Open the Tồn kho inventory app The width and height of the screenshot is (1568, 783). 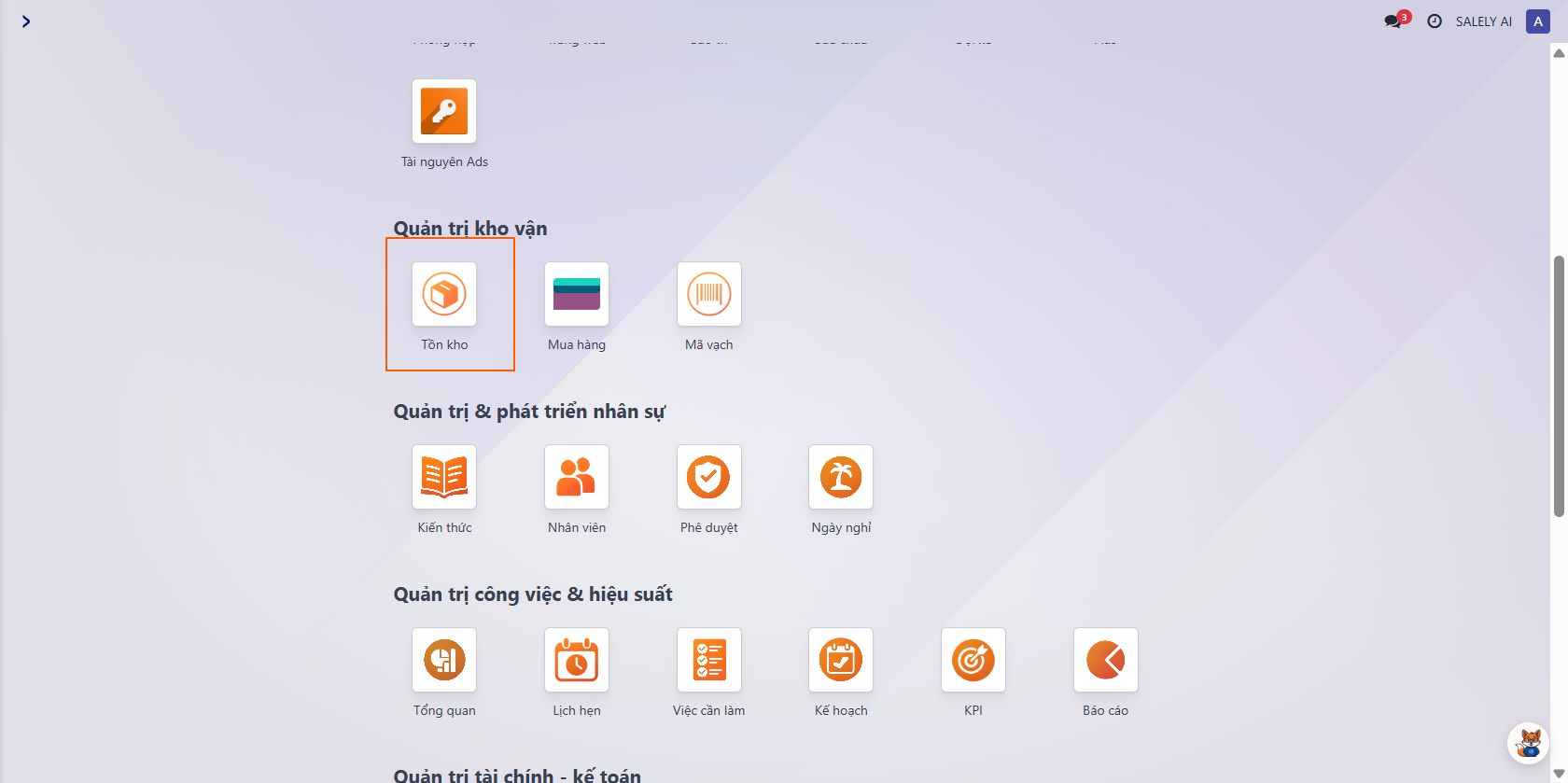(444, 295)
